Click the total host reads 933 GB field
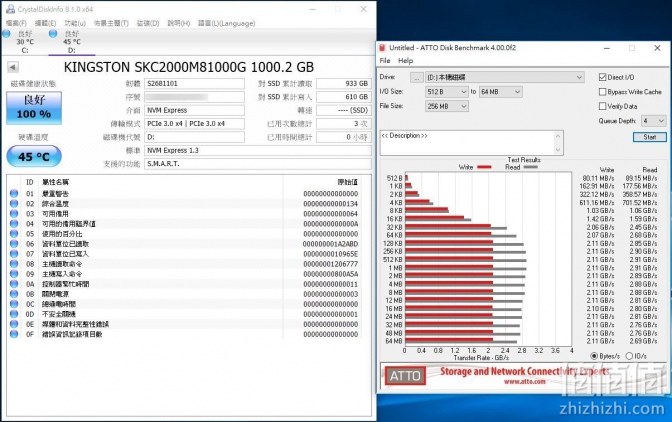The width and height of the screenshot is (672, 422). 344,84
